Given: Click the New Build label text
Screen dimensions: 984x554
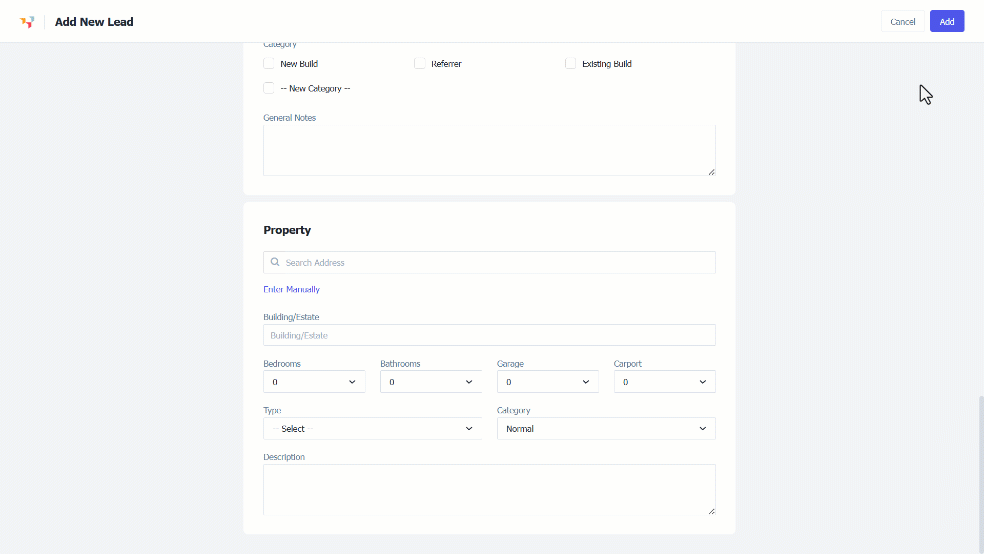Looking at the screenshot, I should [299, 63].
